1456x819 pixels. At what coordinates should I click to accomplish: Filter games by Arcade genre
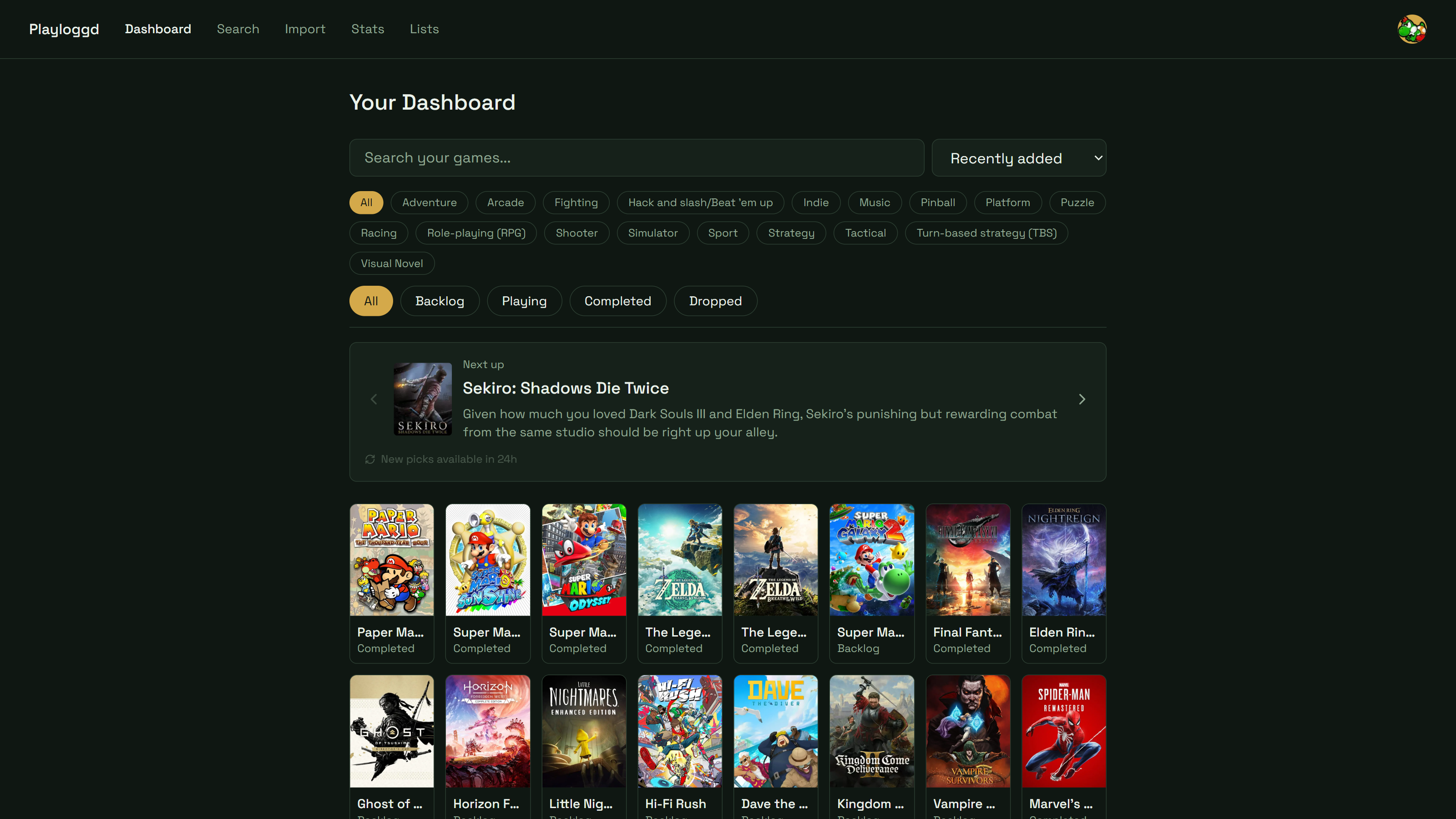tap(506, 202)
